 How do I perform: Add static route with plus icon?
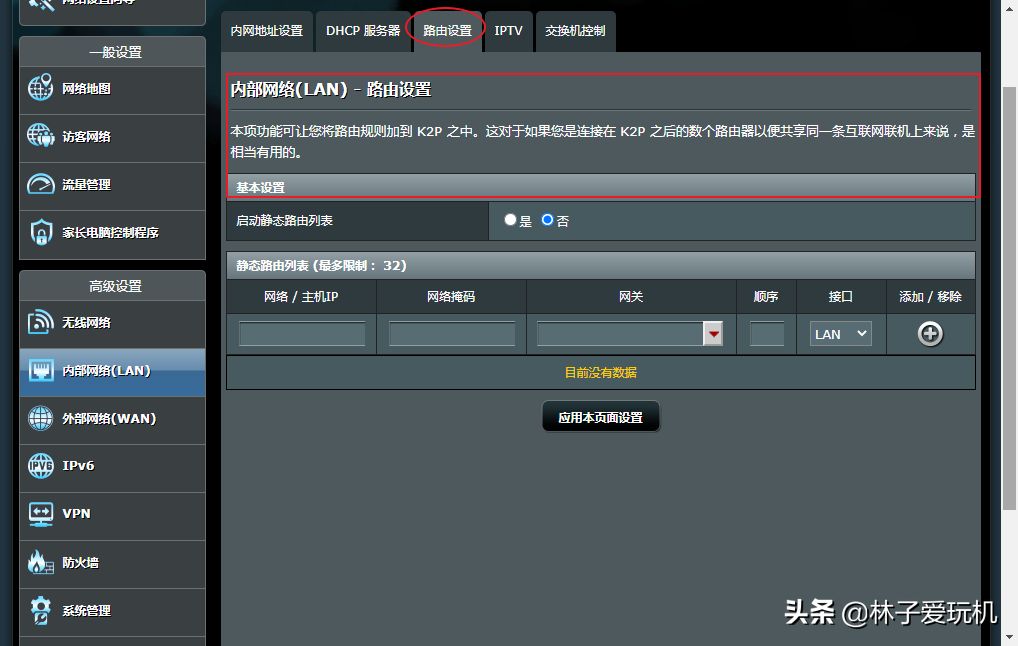[930, 334]
